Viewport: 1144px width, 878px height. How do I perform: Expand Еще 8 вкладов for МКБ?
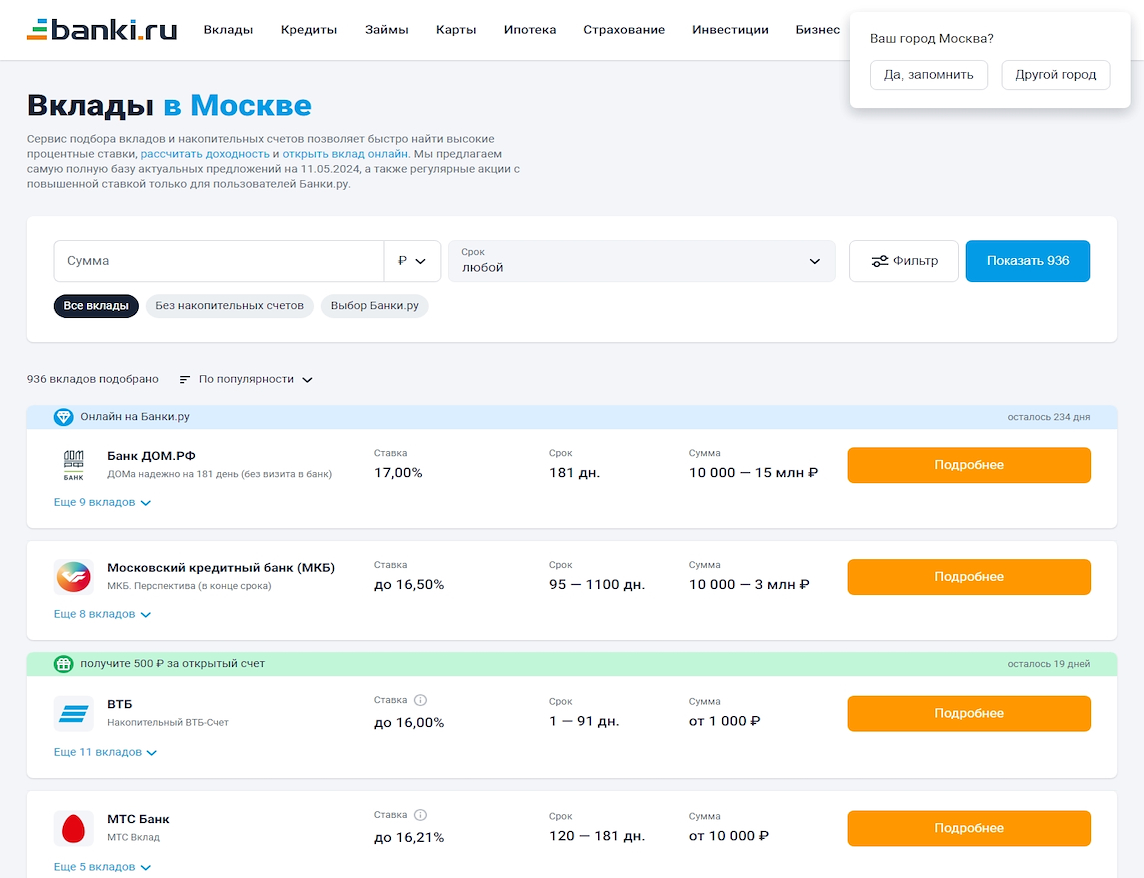click(x=102, y=614)
